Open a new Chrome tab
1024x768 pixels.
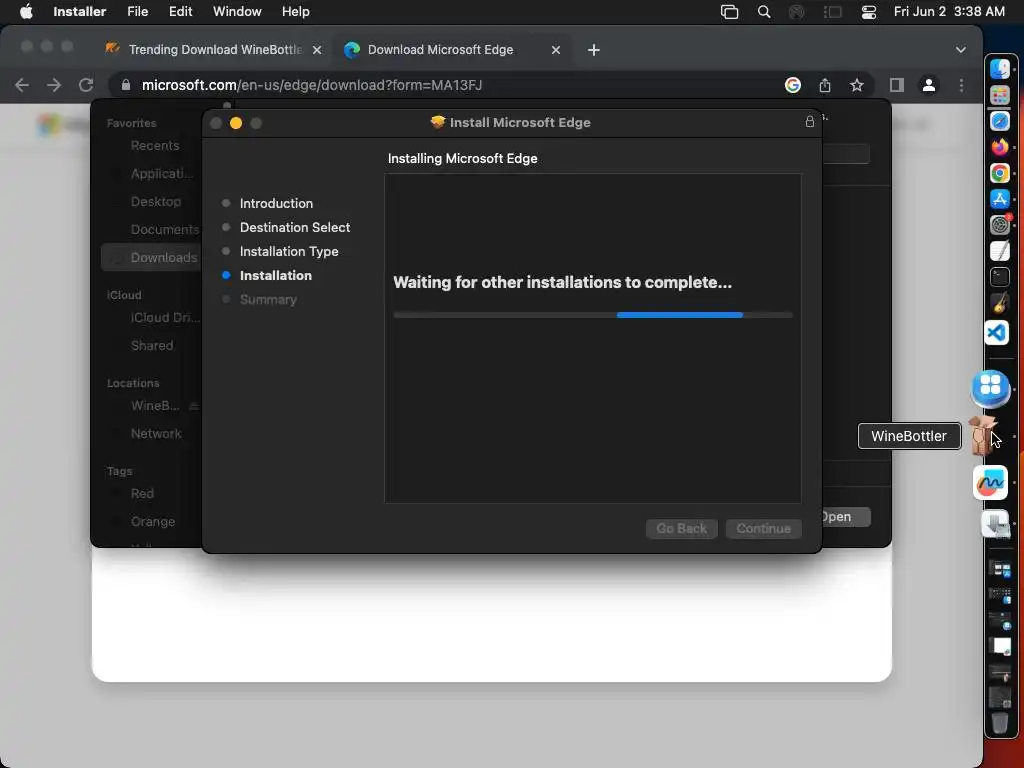pyautogui.click(x=594, y=50)
